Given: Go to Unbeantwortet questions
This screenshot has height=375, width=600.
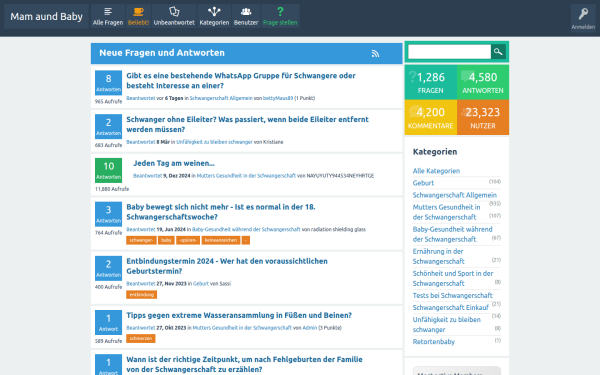Looking at the screenshot, I should [174, 16].
